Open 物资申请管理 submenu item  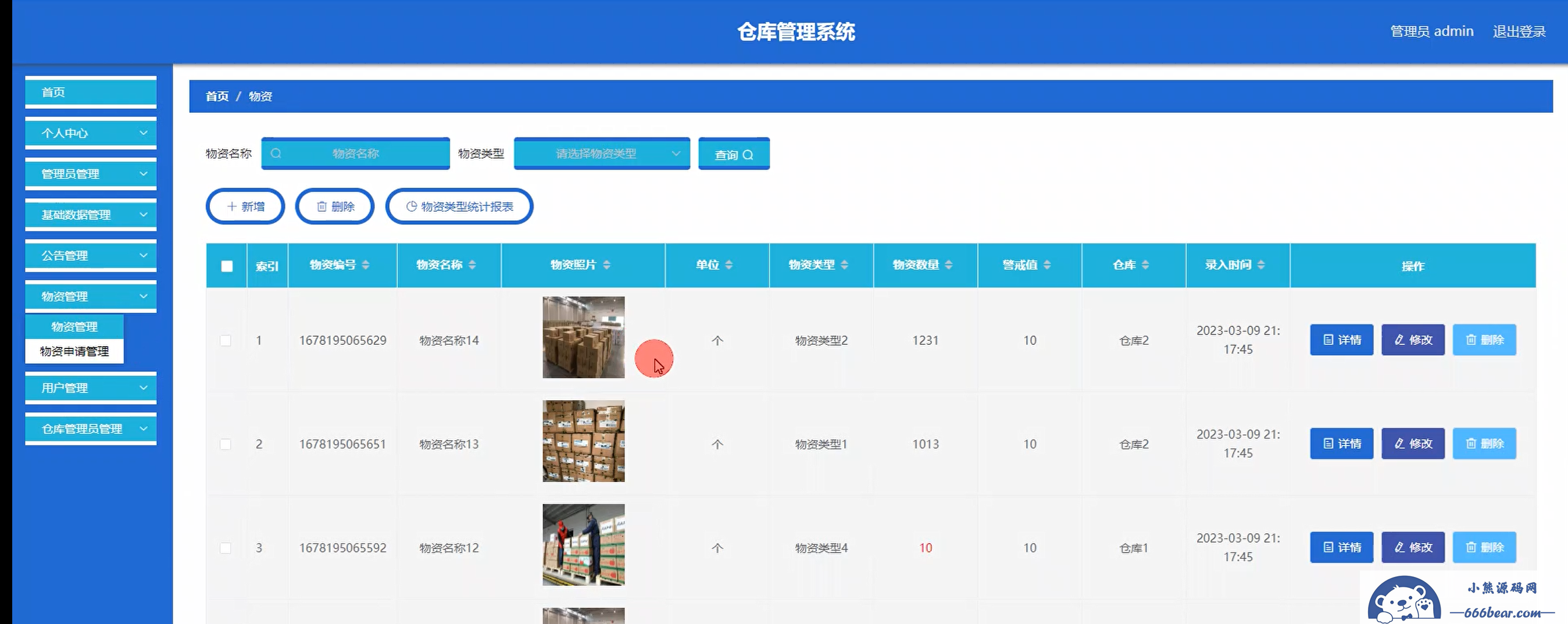click(x=74, y=351)
